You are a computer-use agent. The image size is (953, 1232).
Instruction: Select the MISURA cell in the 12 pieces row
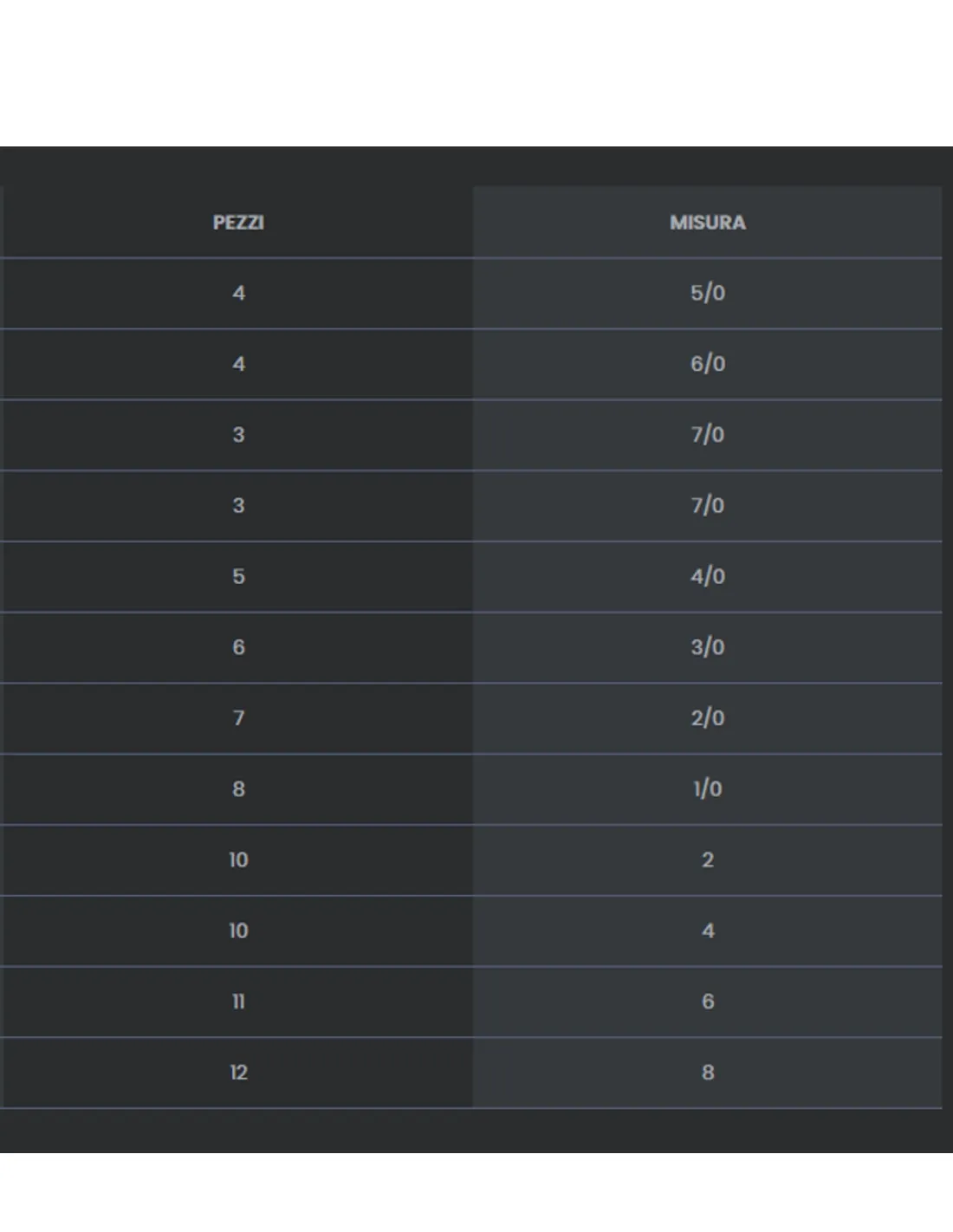click(x=707, y=1073)
